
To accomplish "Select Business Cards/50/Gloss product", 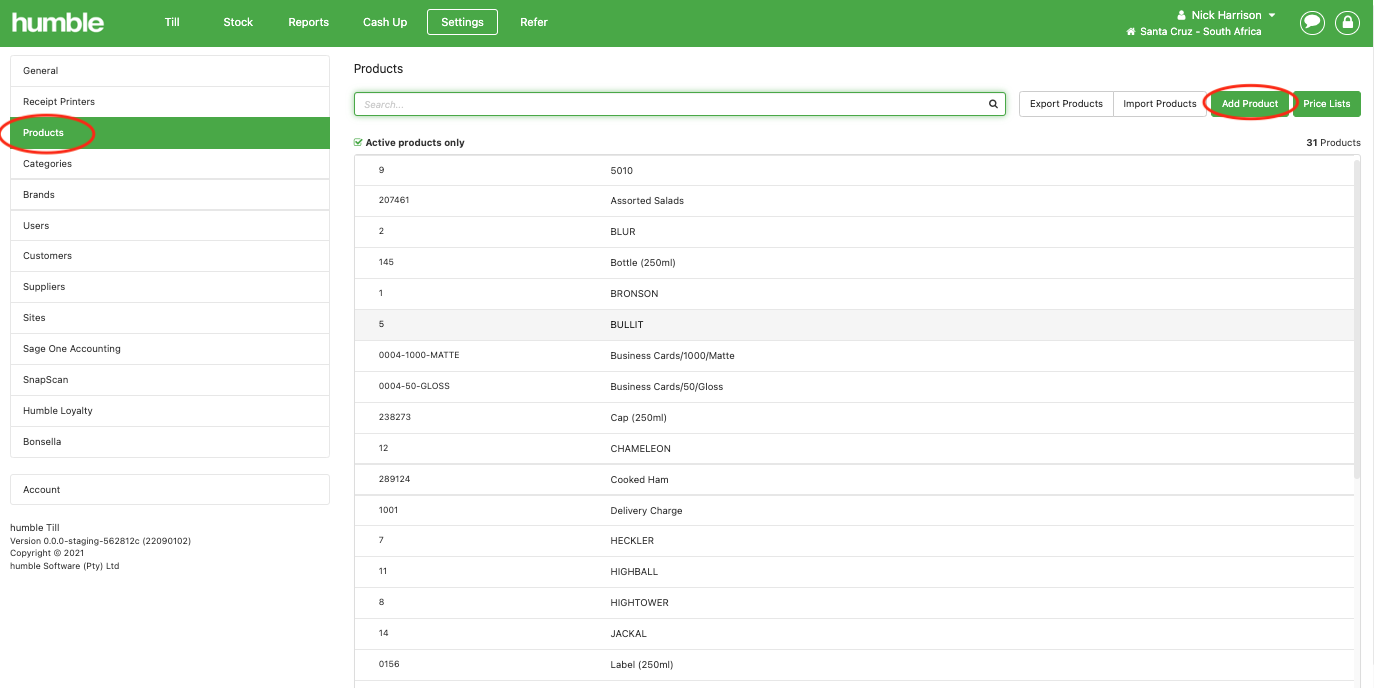I will pyautogui.click(x=854, y=387).
